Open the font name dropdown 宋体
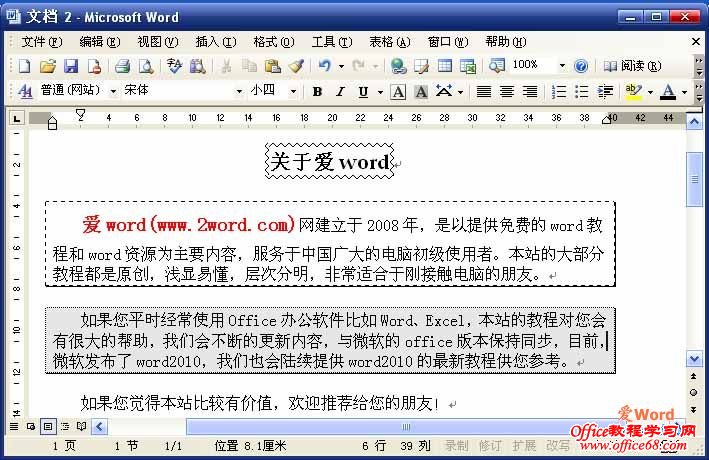The image size is (709, 460). click(x=239, y=92)
